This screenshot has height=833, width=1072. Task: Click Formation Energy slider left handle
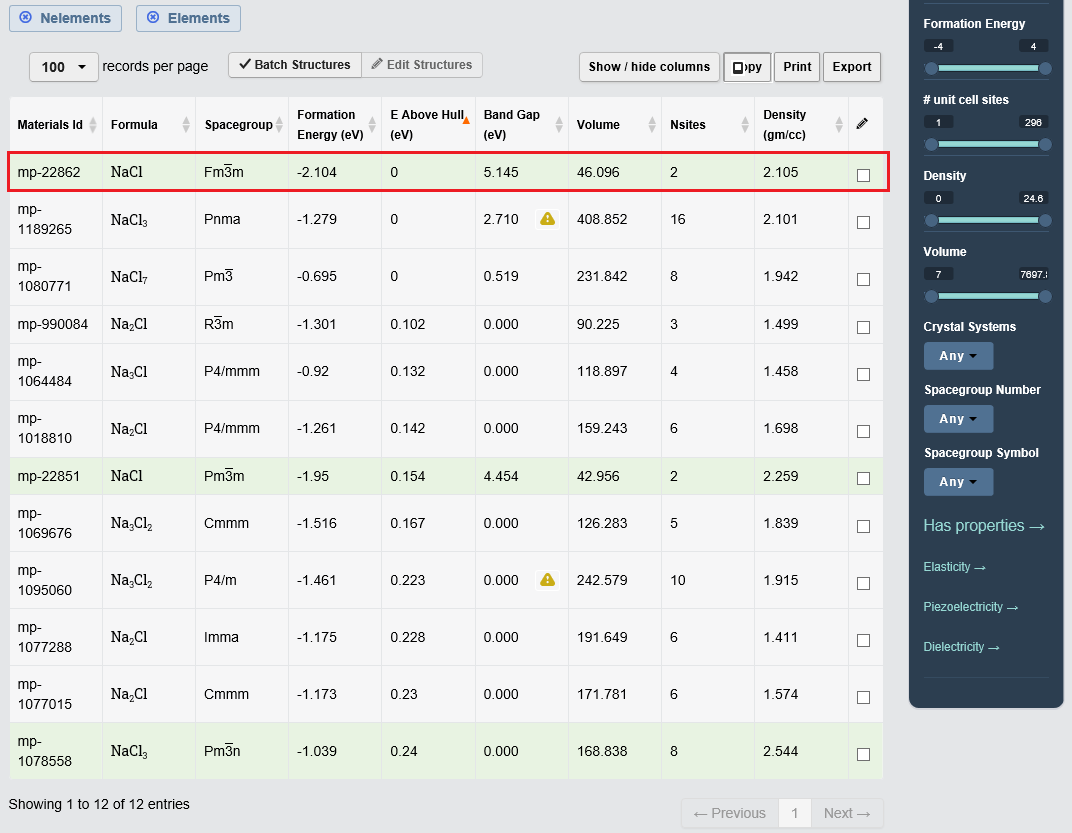(930, 68)
